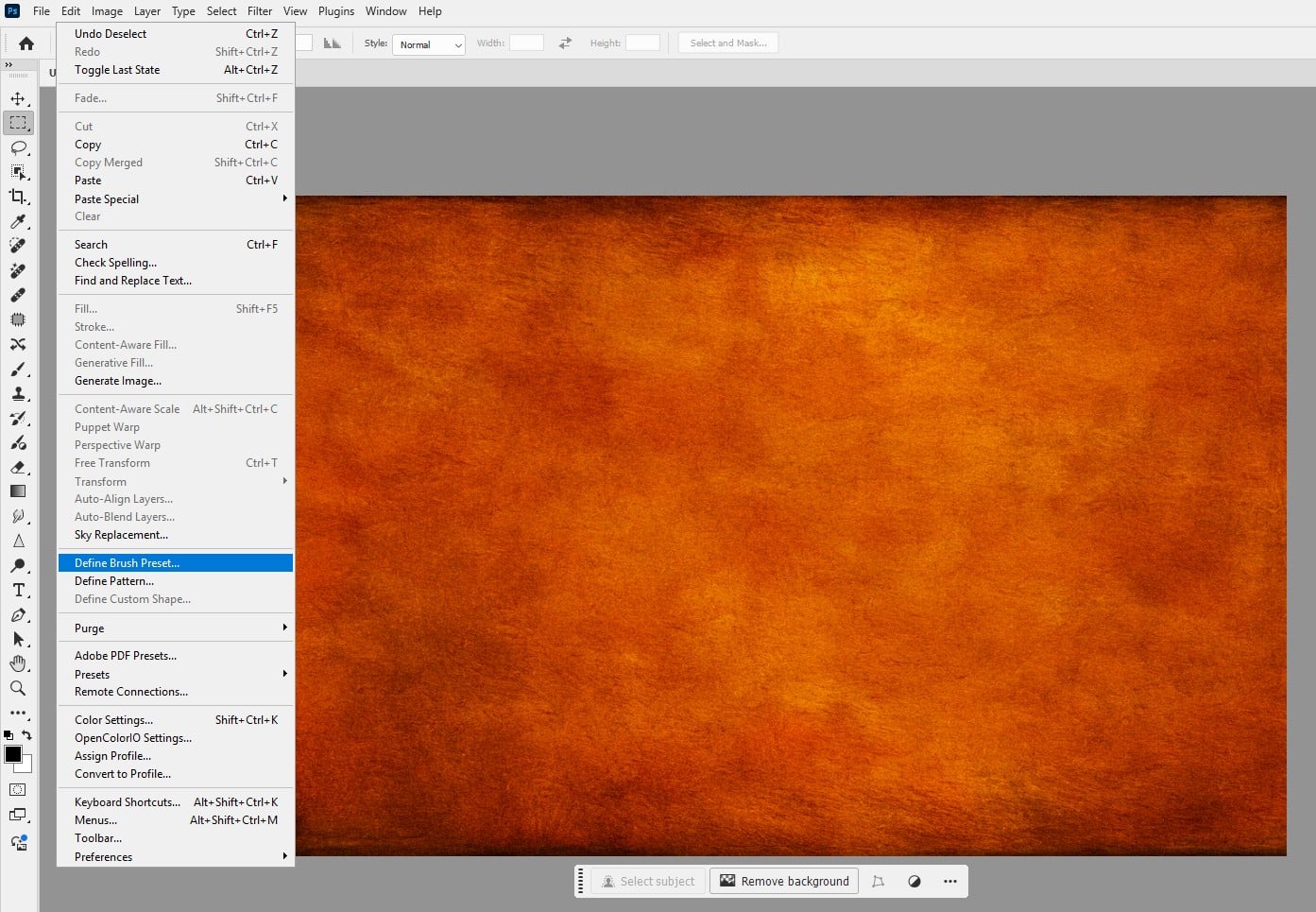Toggle the width and height swap arrows

[564, 43]
